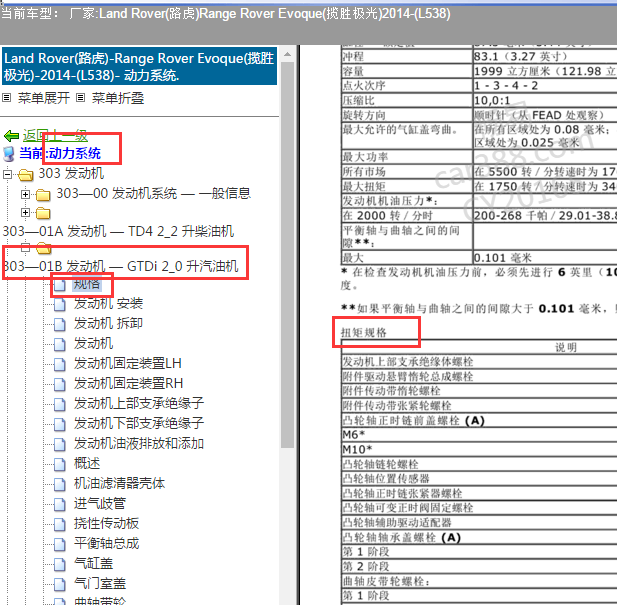Click the page icon beside 发动机固定装置RH

[59, 384]
